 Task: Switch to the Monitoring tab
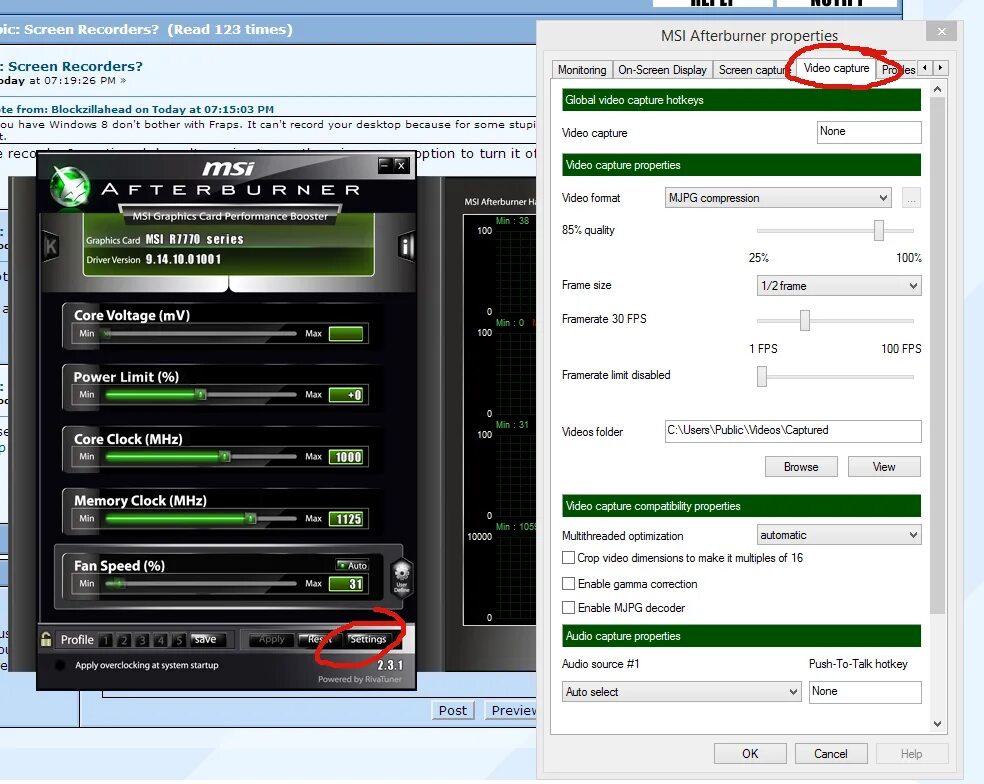[582, 70]
